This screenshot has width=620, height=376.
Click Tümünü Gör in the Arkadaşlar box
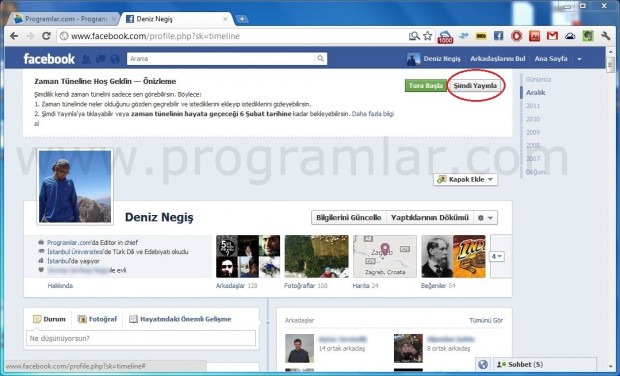pyautogui.click(x=486, y=320)
